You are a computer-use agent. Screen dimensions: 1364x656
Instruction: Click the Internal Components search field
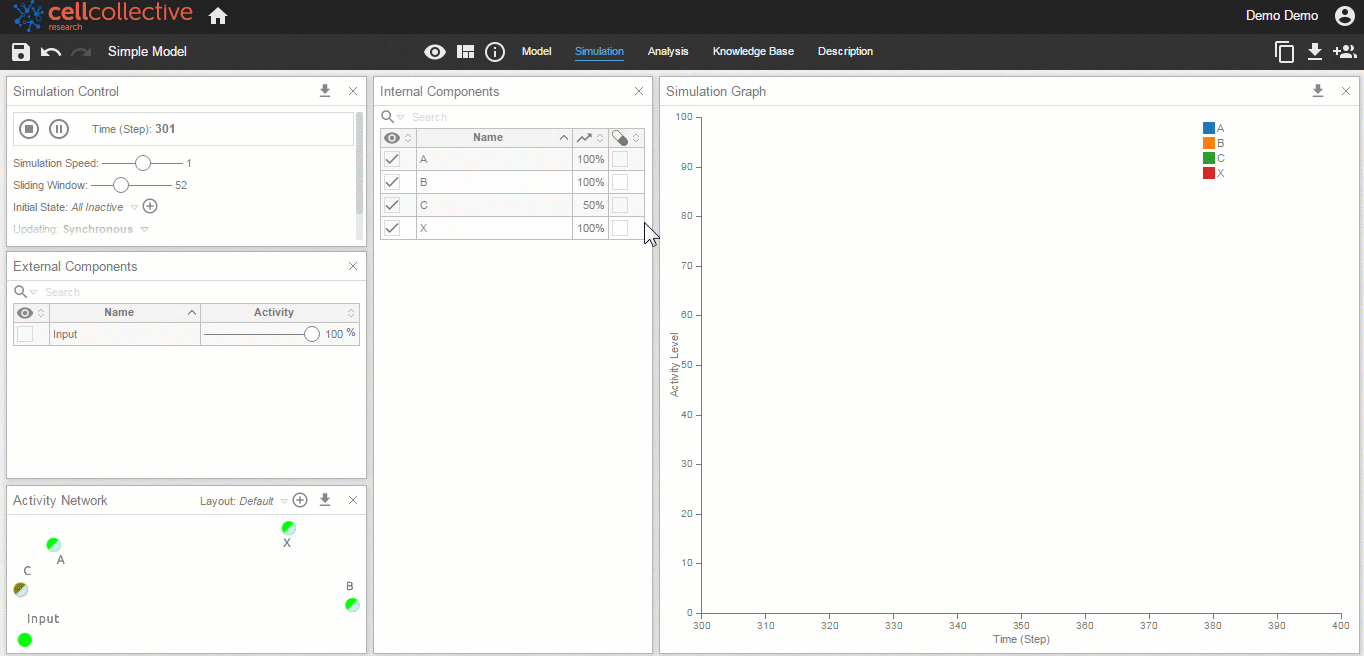click(x=527, y=117)
